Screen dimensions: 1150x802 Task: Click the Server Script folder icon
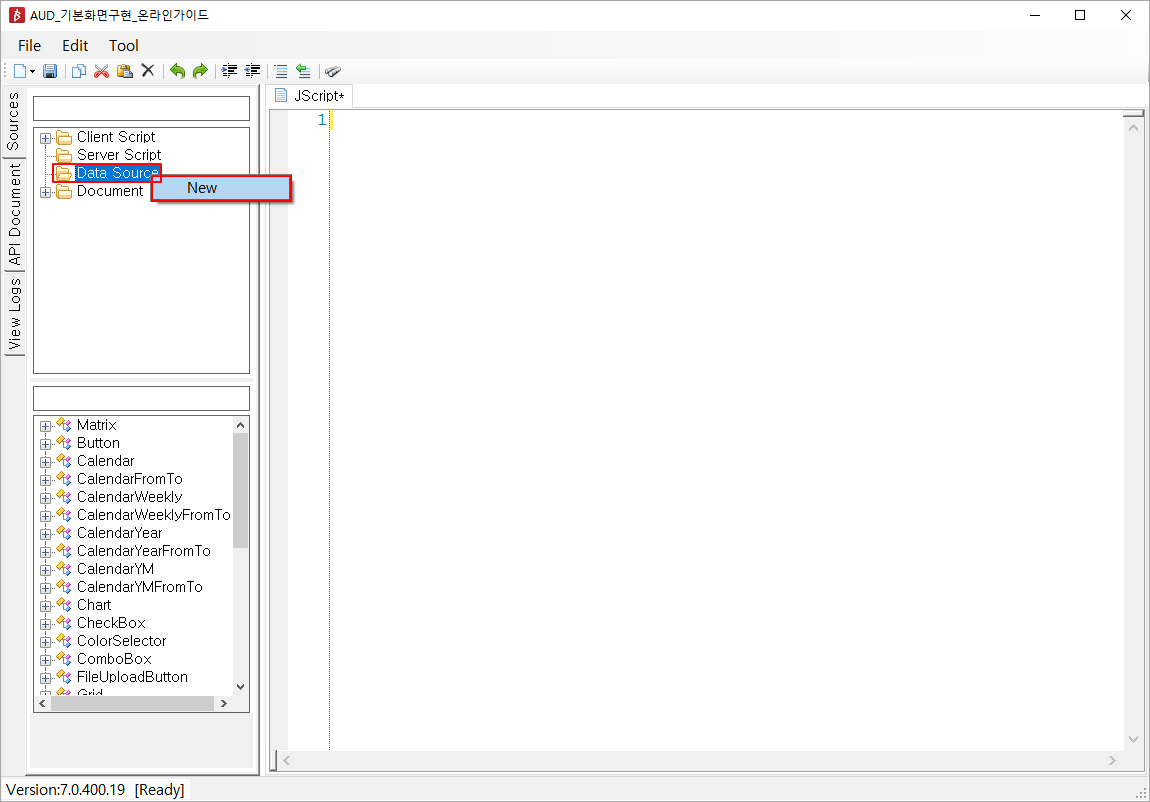click(x=65, y=155)
